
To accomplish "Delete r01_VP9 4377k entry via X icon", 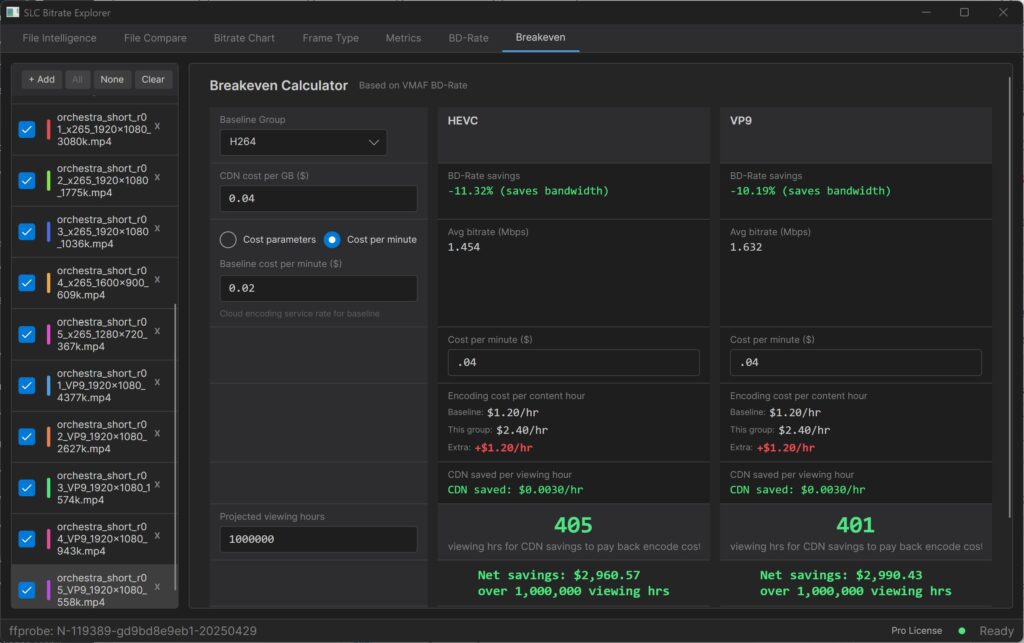I will pyautogui.click(x=157, y=382).
